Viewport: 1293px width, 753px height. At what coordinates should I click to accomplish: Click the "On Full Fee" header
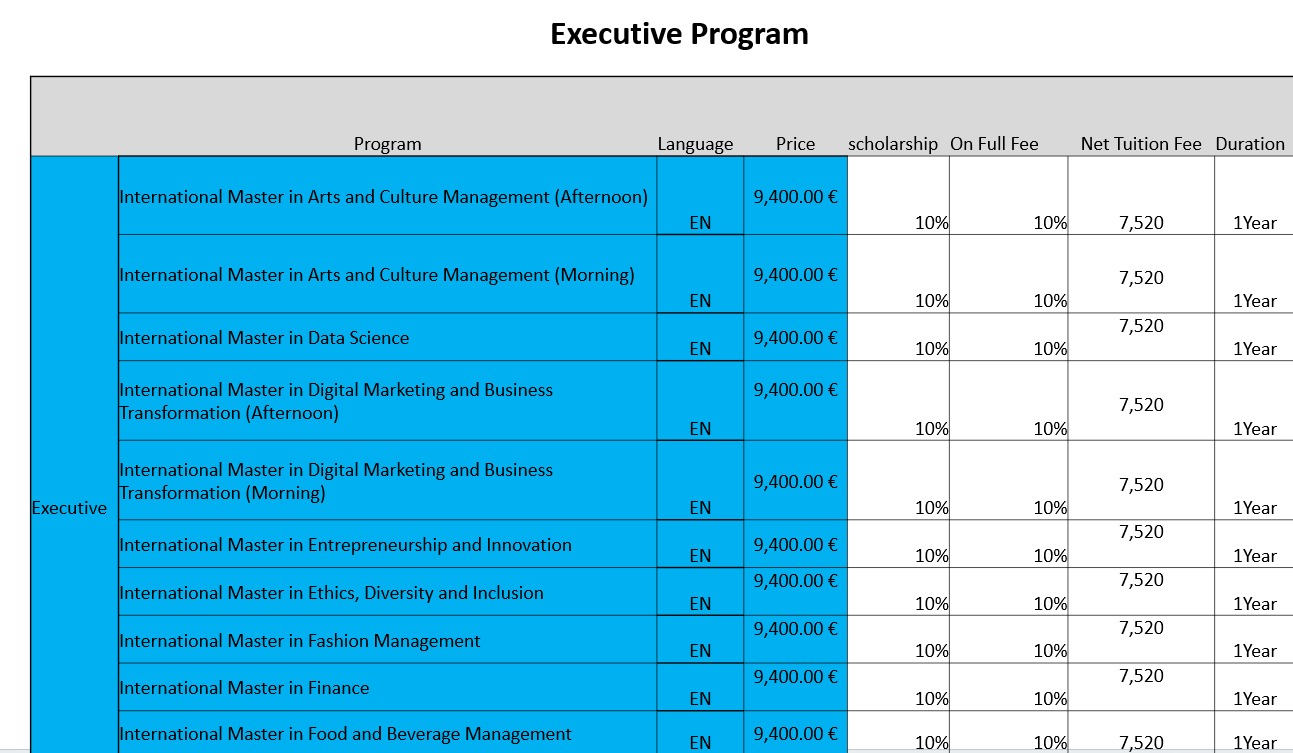pyautogui.click(x=994, y=144)
